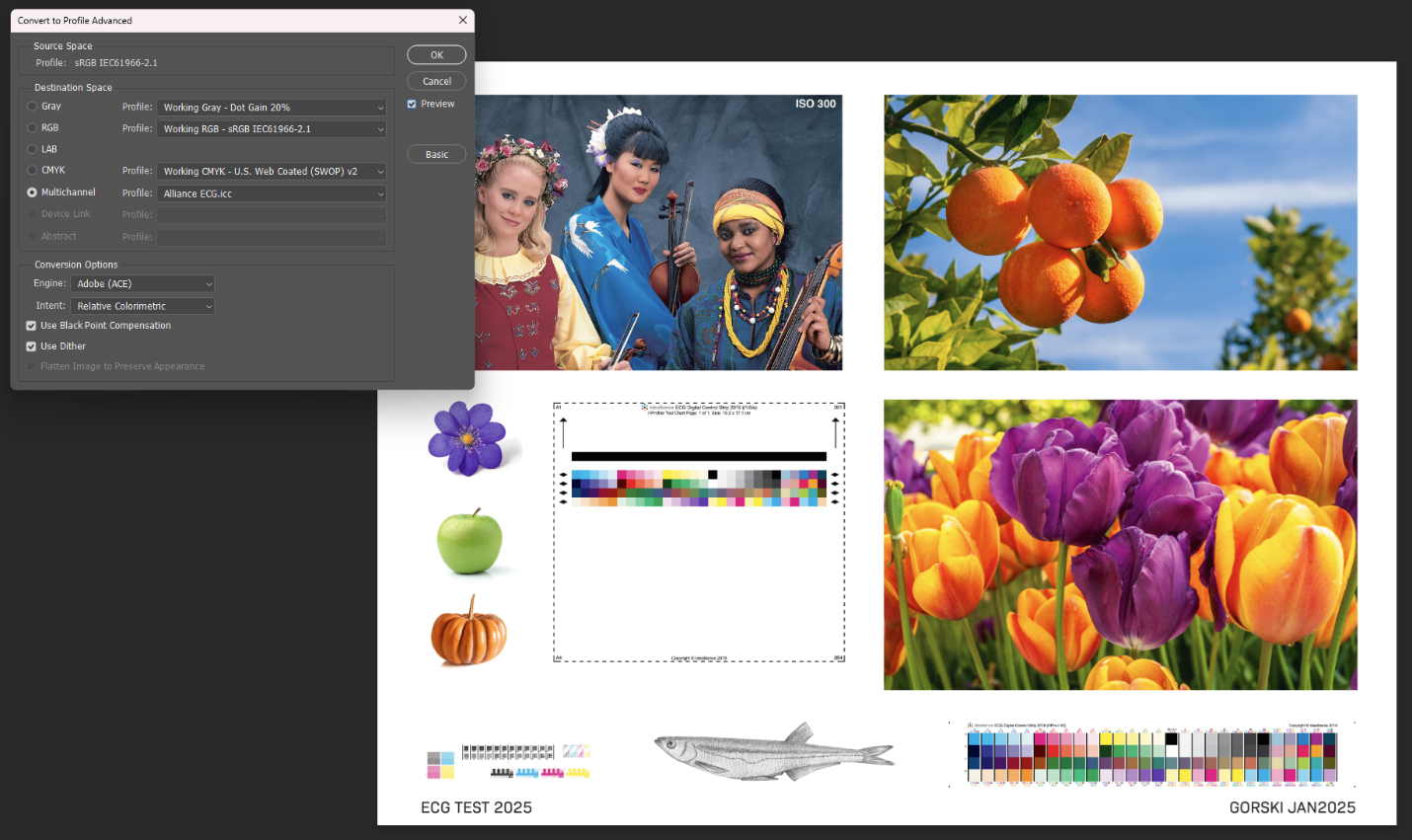Select the LAB destination option
Screen dimensions: 1412x840
(32, 149)
